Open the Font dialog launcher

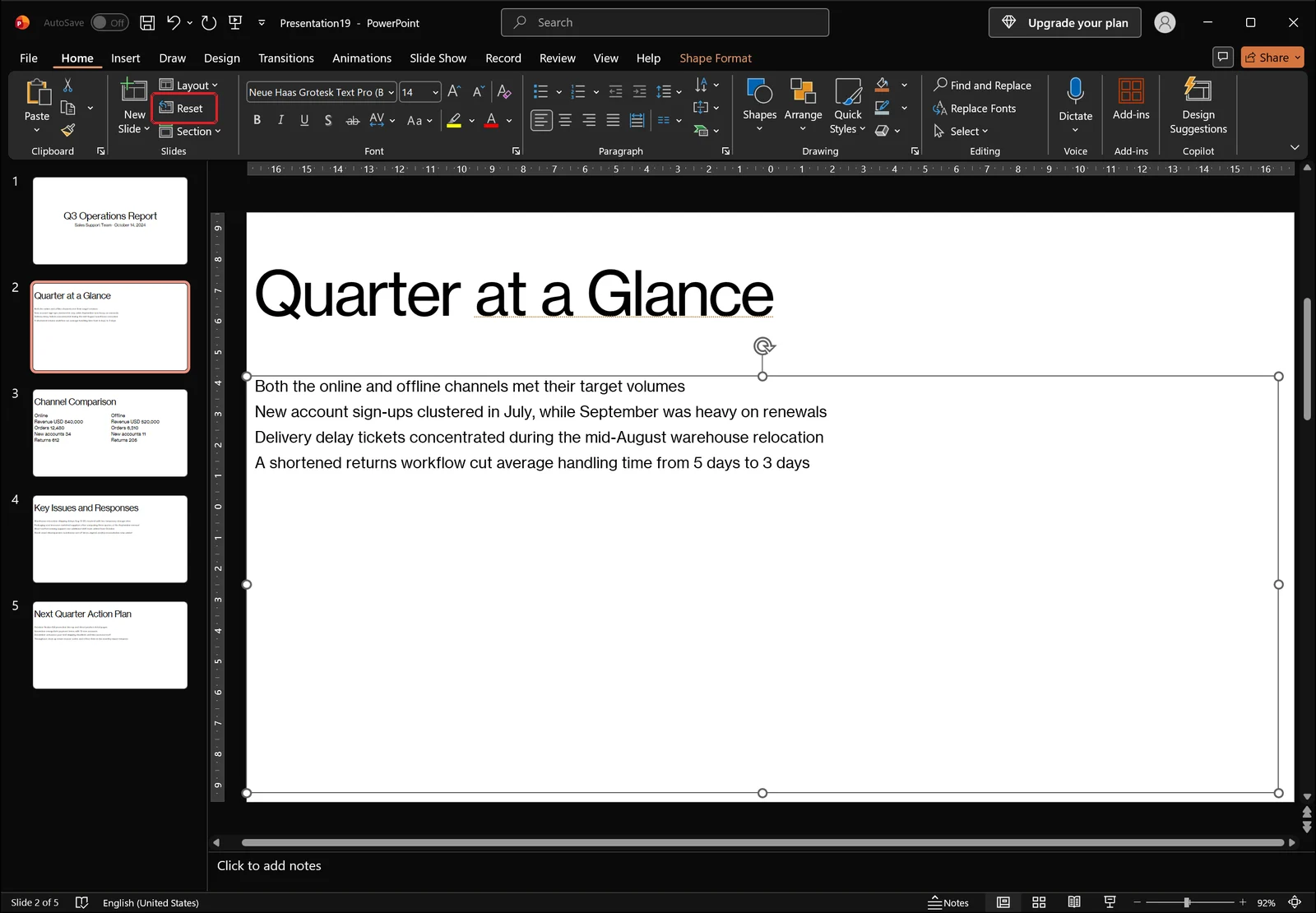click(x=516, y=151)
